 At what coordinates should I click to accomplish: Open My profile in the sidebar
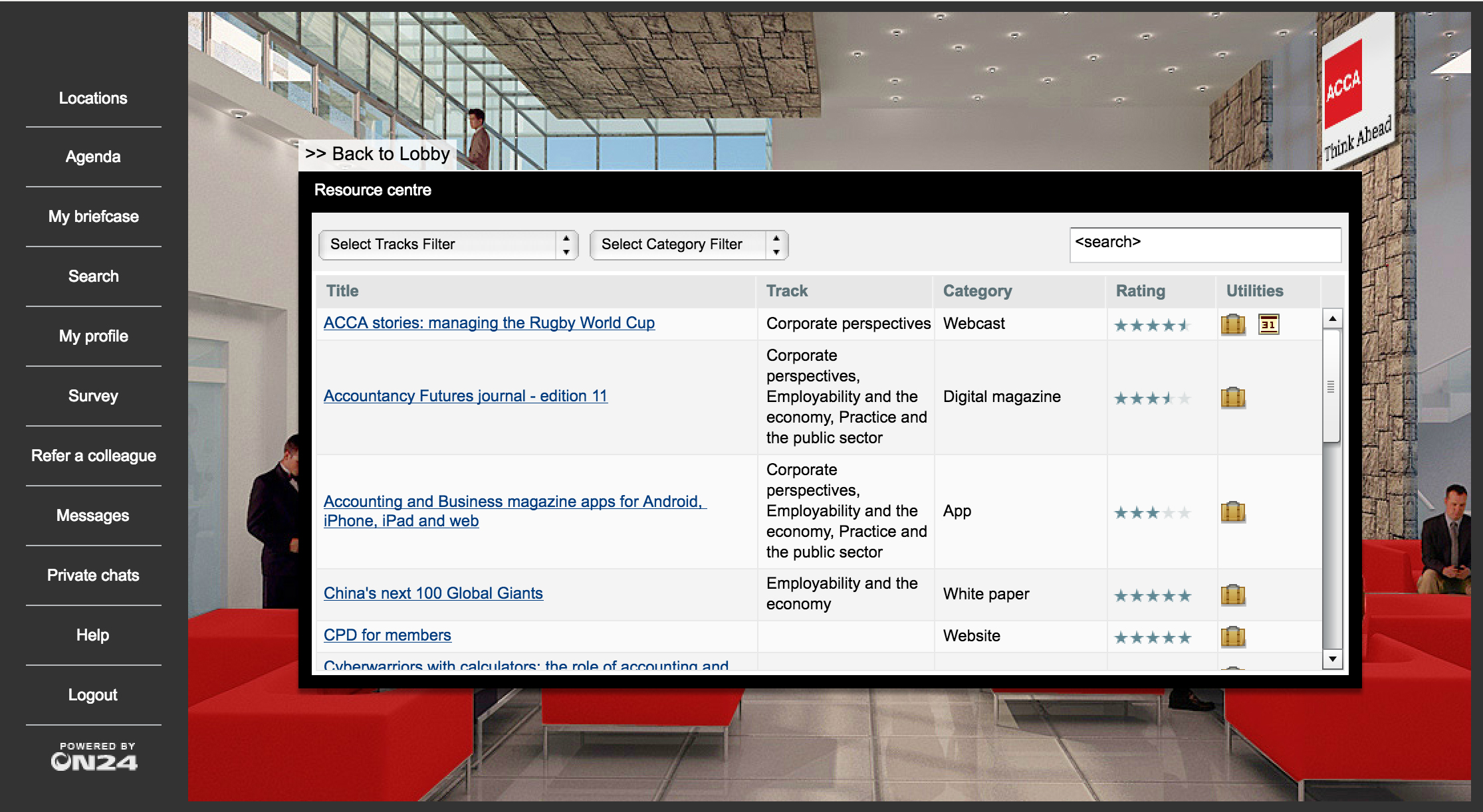(93, 336)
